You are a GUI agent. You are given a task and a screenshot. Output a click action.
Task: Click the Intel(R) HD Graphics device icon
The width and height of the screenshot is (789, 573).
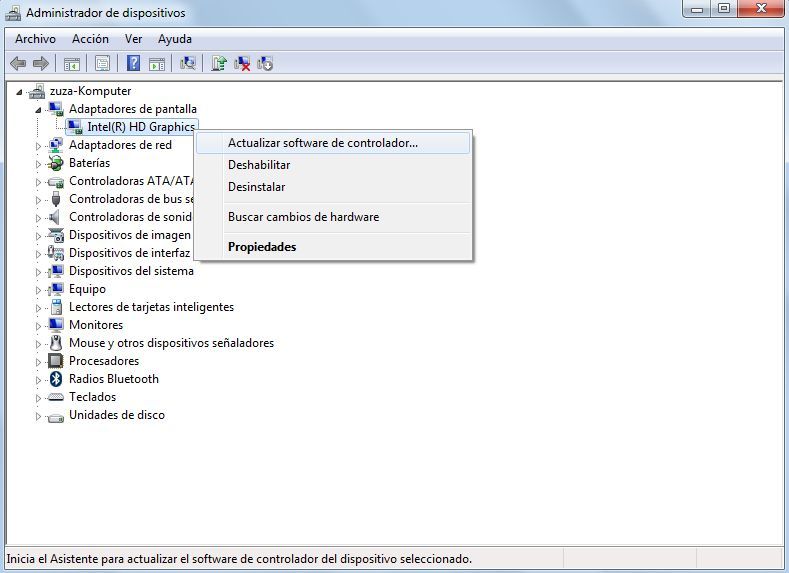click(74, 127)
